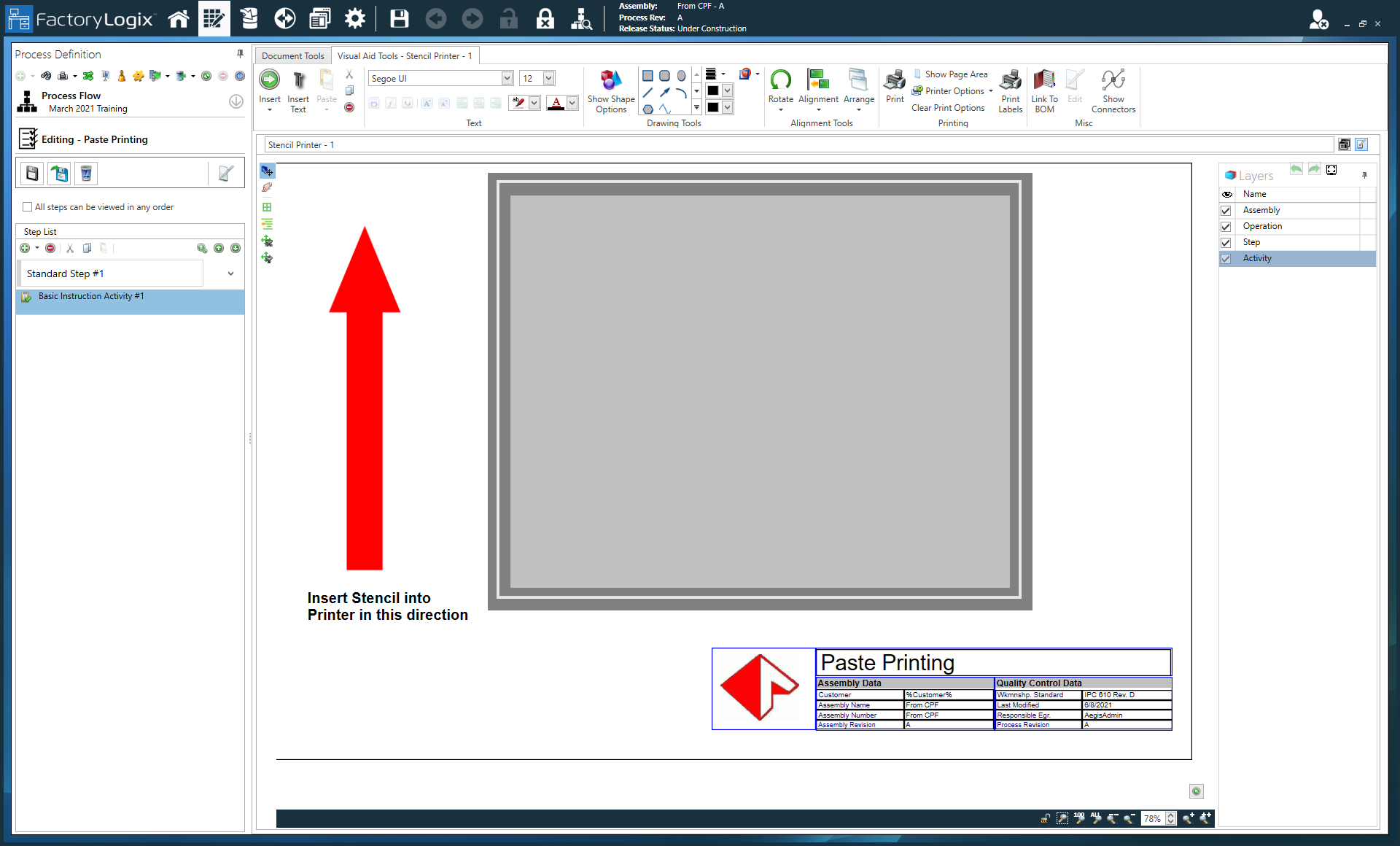Click the Insert Text tool
The image size is (1400, 846).
[x=298, y=80]
